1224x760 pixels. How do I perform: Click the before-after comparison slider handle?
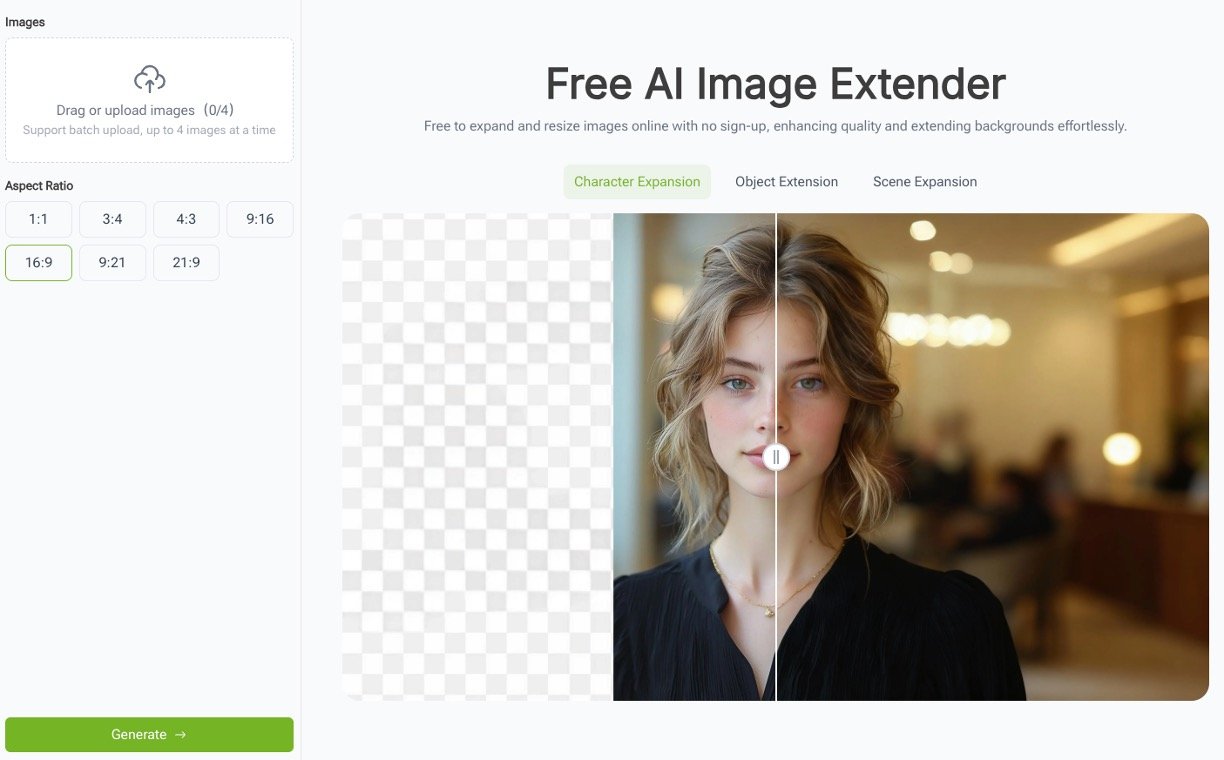(776, 456)
